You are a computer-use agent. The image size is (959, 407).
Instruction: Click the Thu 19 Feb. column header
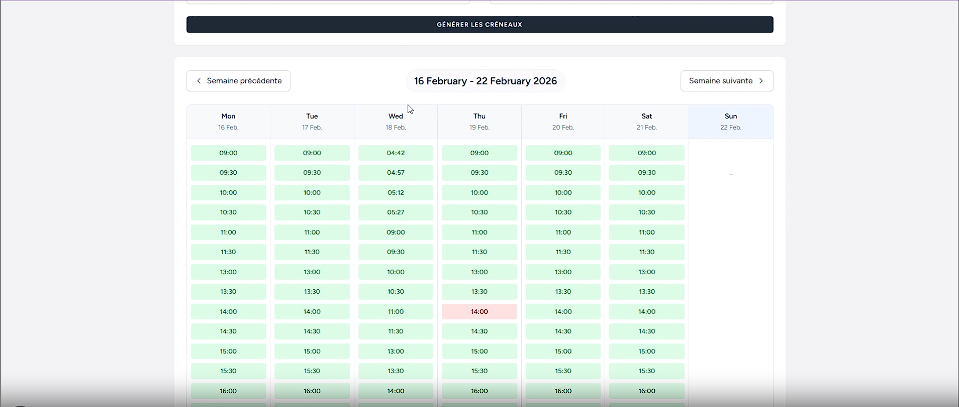click(479, 122)
